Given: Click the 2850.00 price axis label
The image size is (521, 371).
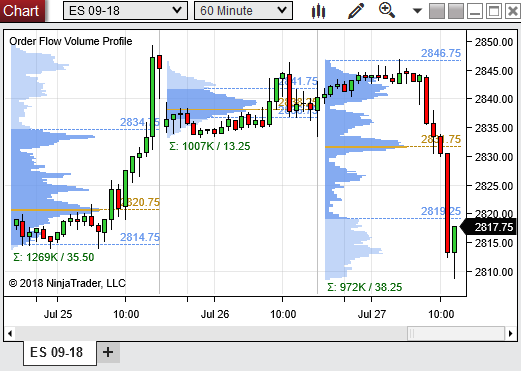Looking at the screenshot, I should [494, 42].
